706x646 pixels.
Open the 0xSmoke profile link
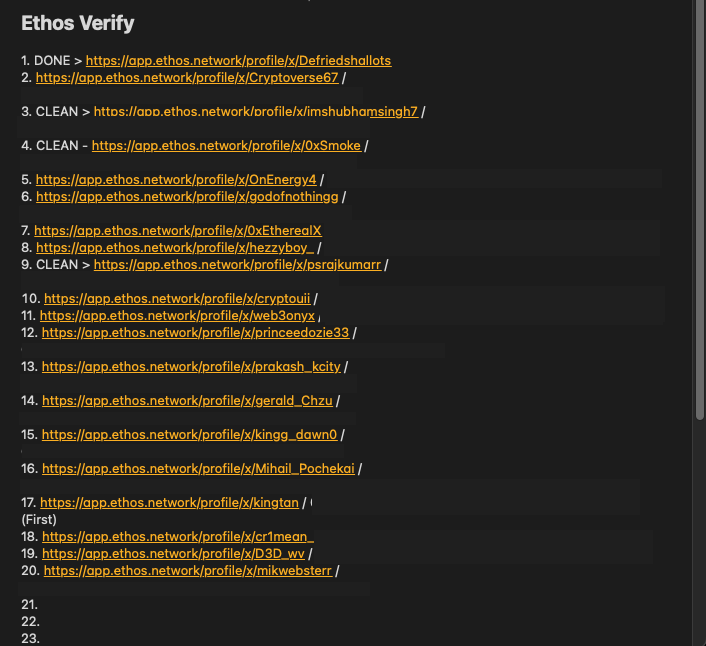226,146
